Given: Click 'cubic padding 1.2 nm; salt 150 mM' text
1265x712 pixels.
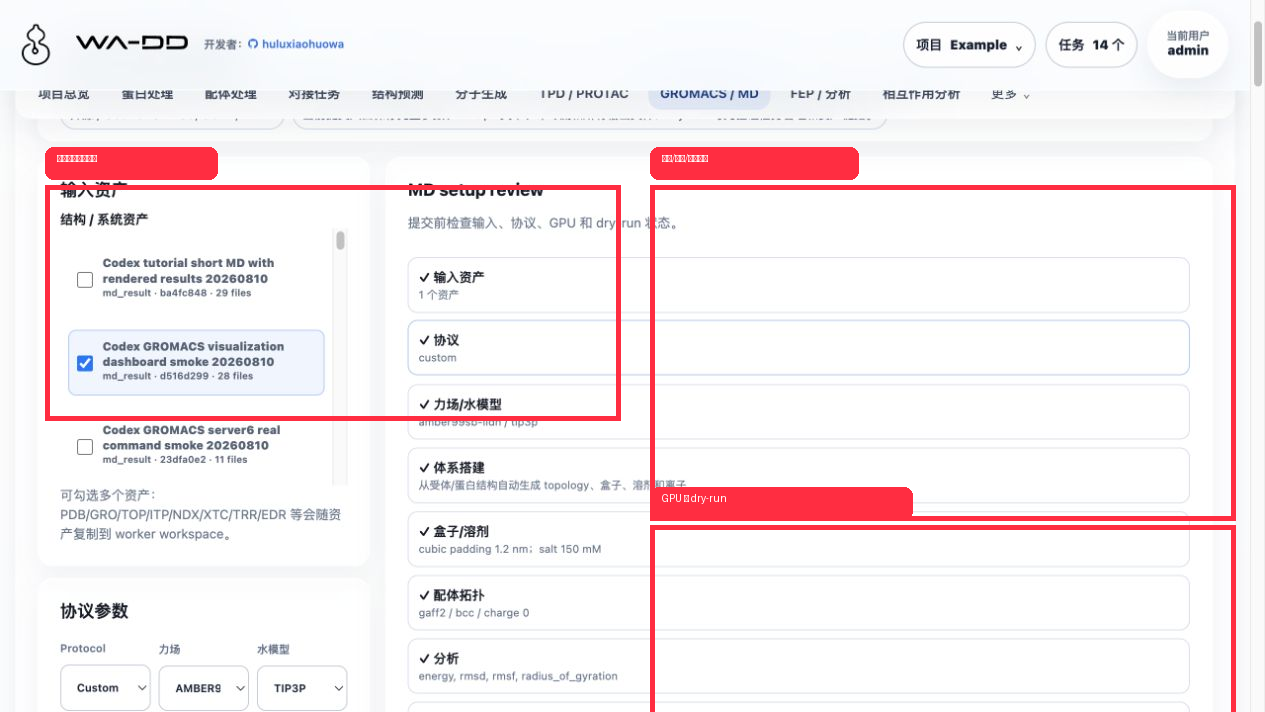Looking at the screenshot, I should pos(510,549).
